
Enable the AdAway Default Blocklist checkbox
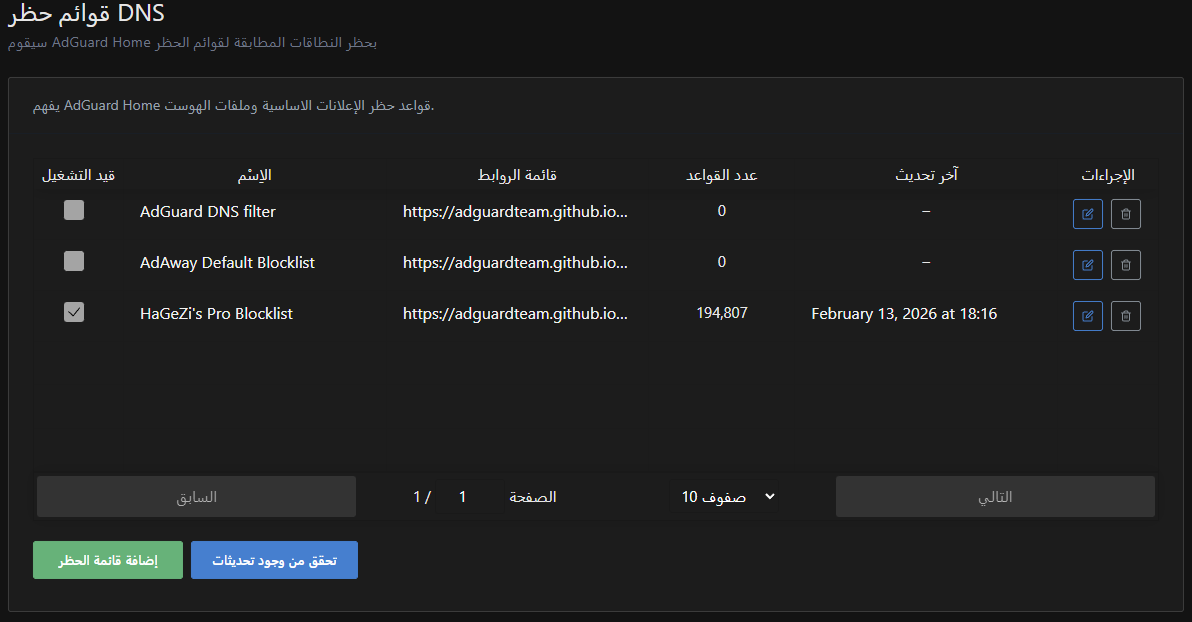tap(73, 261)
